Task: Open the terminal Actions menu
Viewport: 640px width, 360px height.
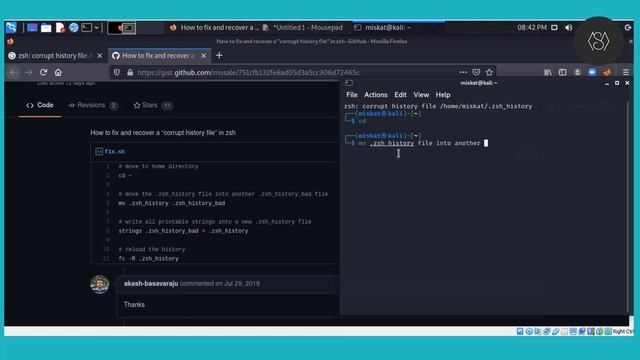Action: pyautogui.click(x=376, y=95)
